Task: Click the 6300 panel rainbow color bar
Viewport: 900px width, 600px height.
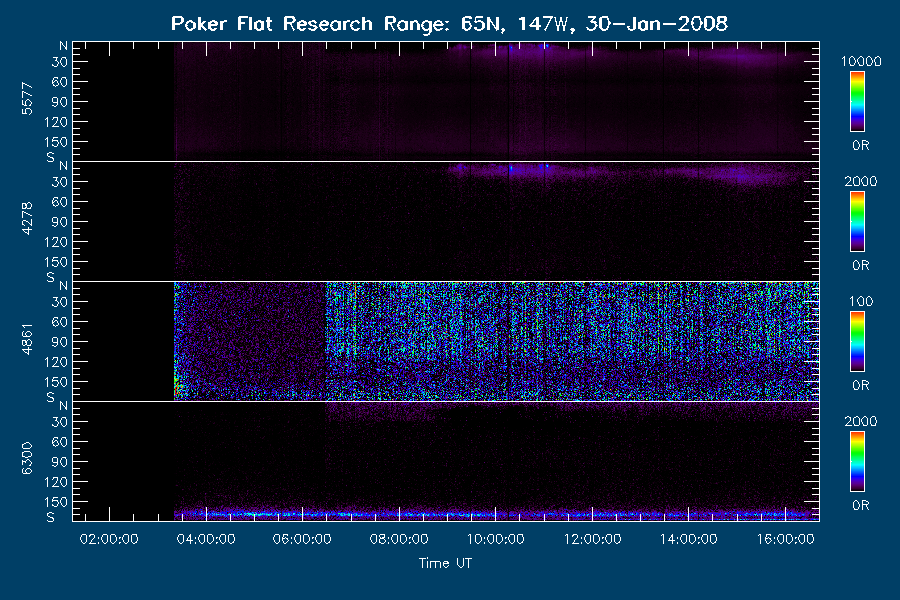Action: [858, 462]
